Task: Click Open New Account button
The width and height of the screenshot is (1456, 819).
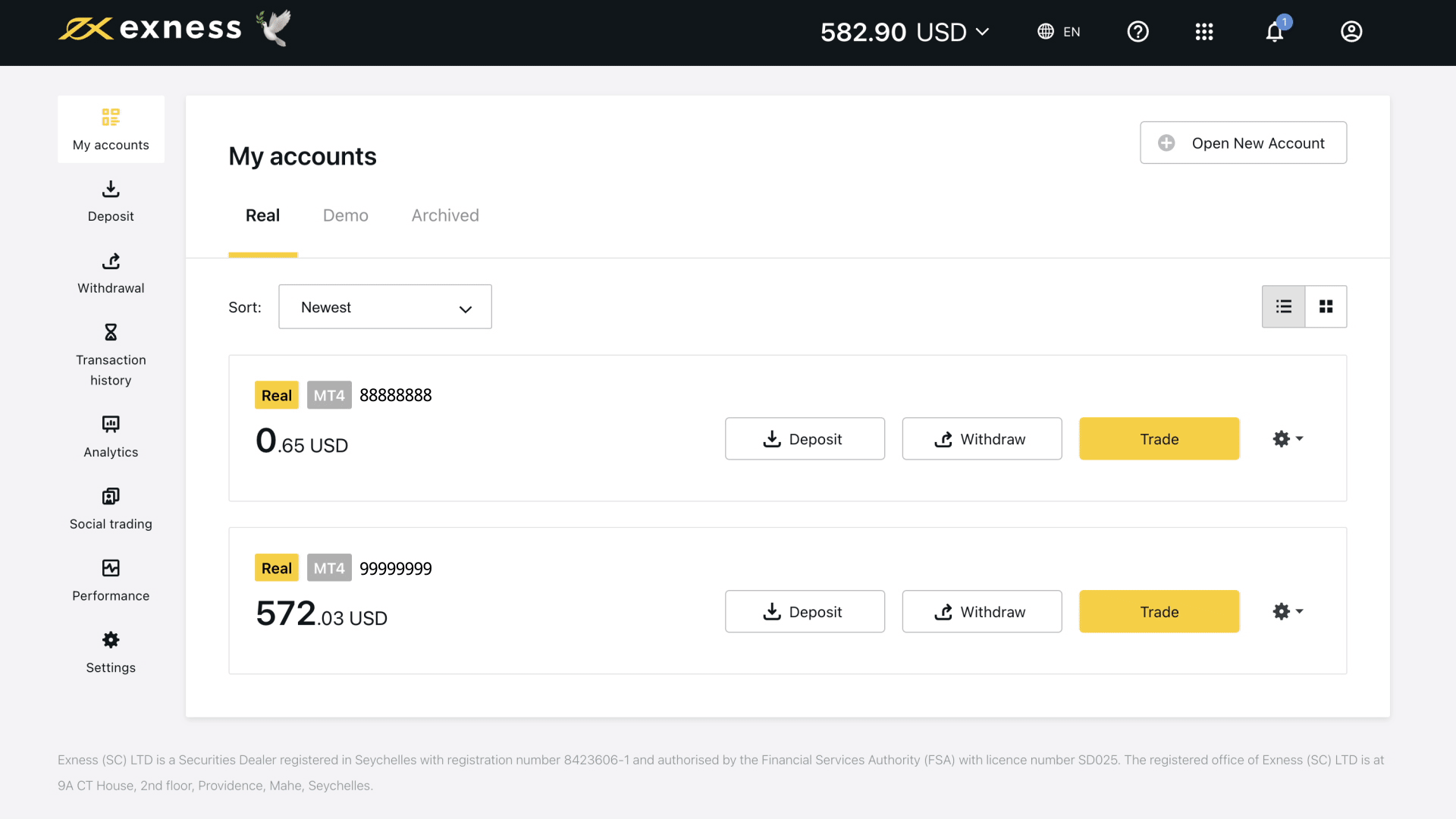Action: pos(1243,142)
